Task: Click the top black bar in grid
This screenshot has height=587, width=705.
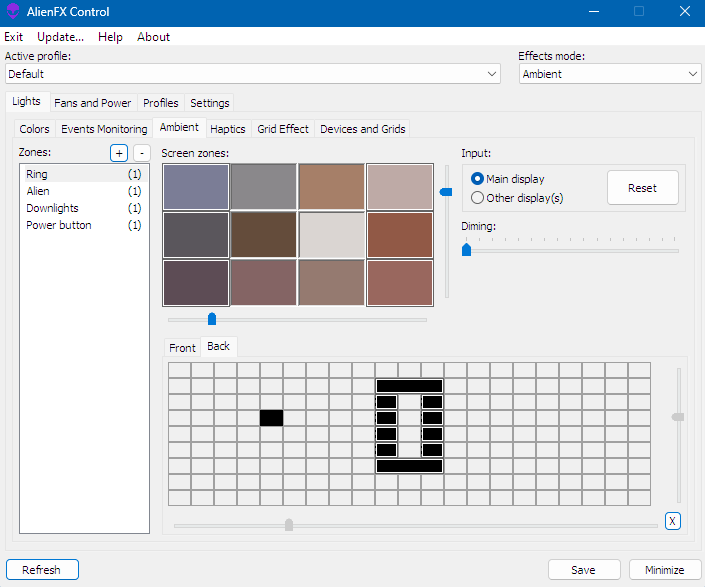Action: click(x=409, y=386)
